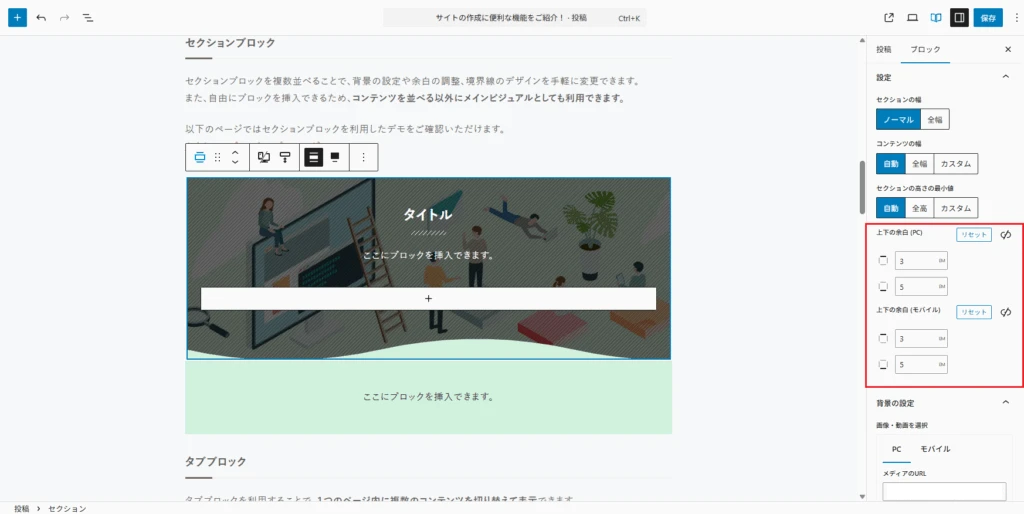1024x514 pixels.
Task: Click the sidebar vertical scrollbar thumb
Action: pos(862,187)
